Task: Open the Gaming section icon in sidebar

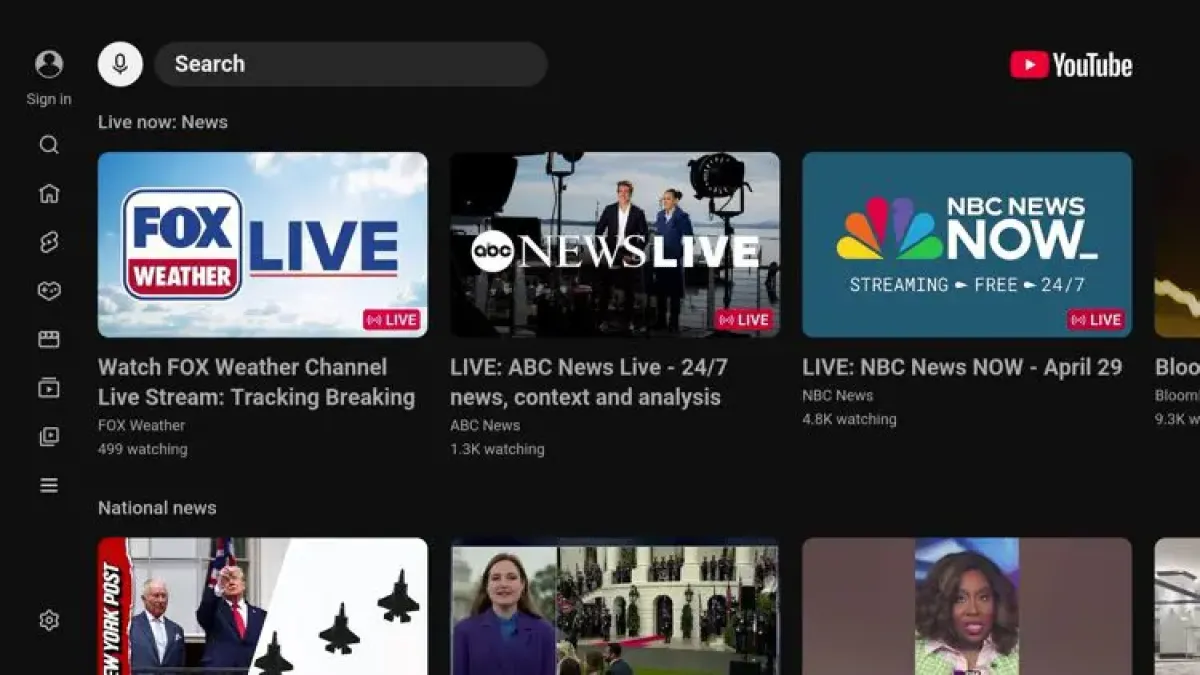Action: coord(49,291)
